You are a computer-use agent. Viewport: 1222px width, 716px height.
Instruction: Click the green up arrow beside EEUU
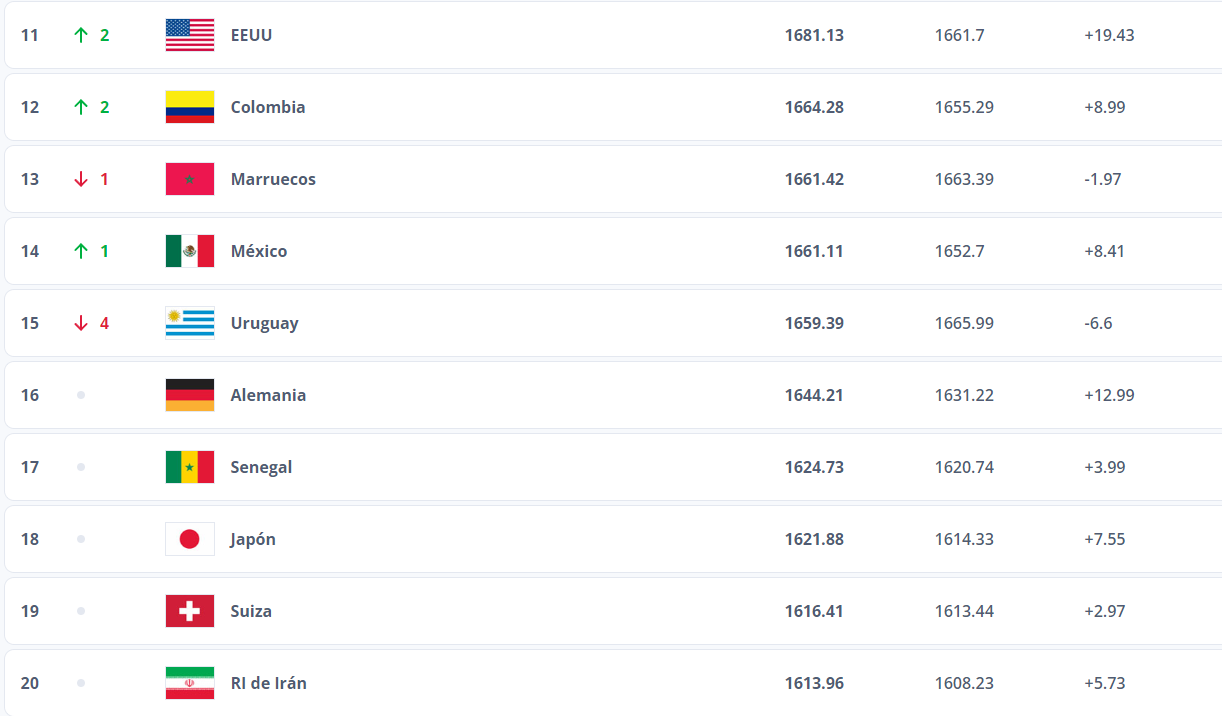(81, 35)
